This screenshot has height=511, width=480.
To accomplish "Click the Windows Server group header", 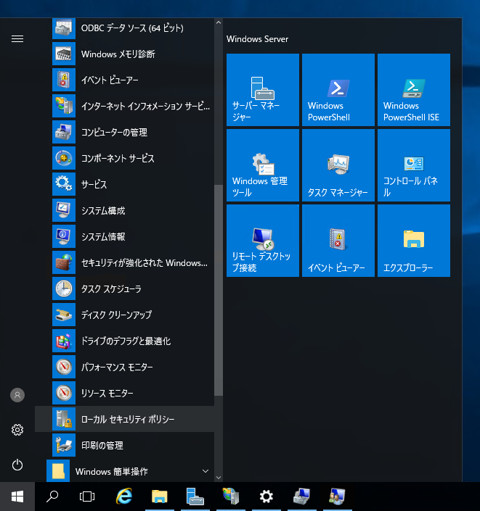I will coord(257,39).
